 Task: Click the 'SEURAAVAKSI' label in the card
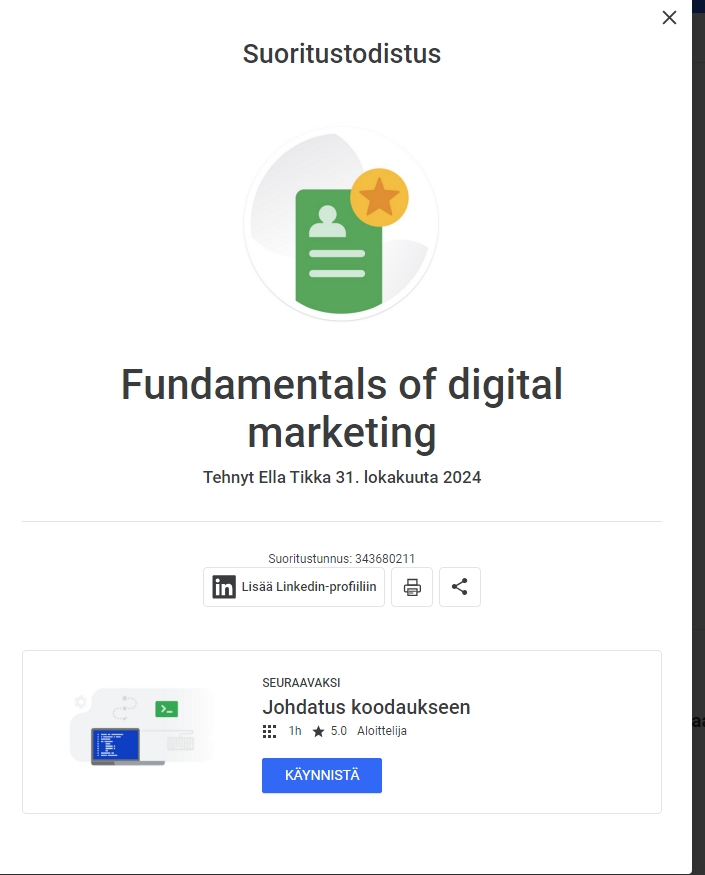(301, 682)
